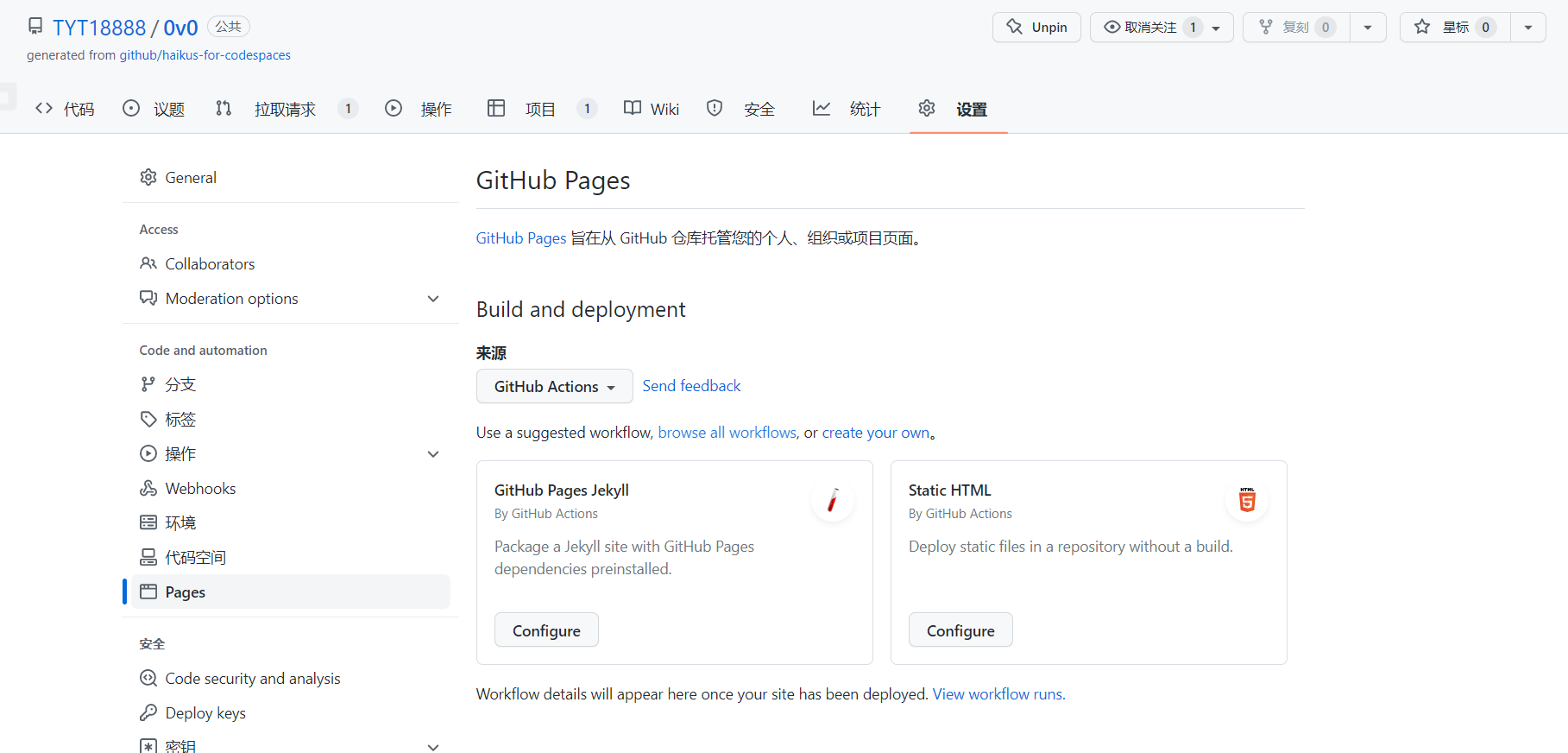Expand the Moderation options section

point(433,299)
